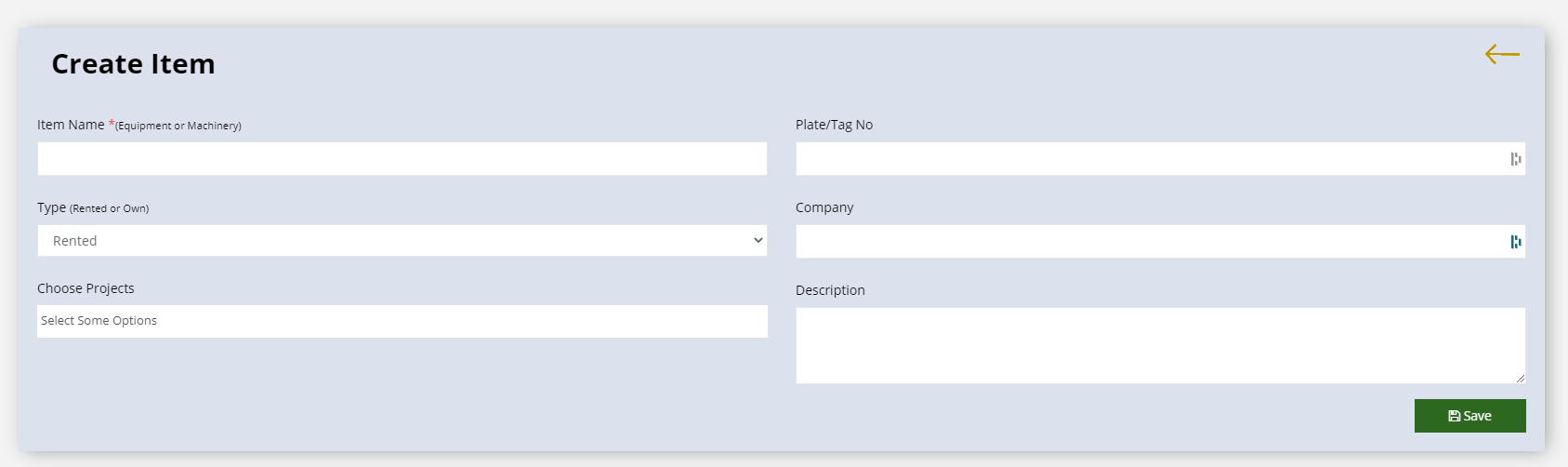1568x467 pixels.
Task: Click the Type (Rented or Own) label
Action: 93,207
